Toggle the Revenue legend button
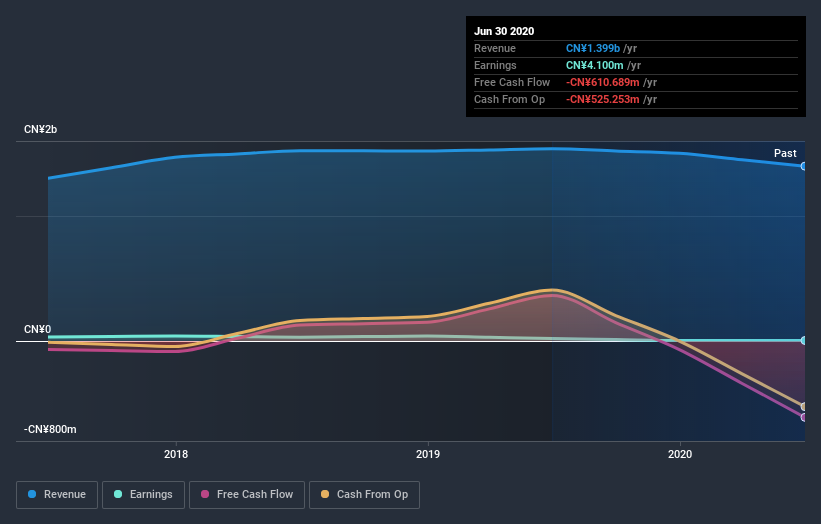The image size is (821, 524). pos(57,495)
